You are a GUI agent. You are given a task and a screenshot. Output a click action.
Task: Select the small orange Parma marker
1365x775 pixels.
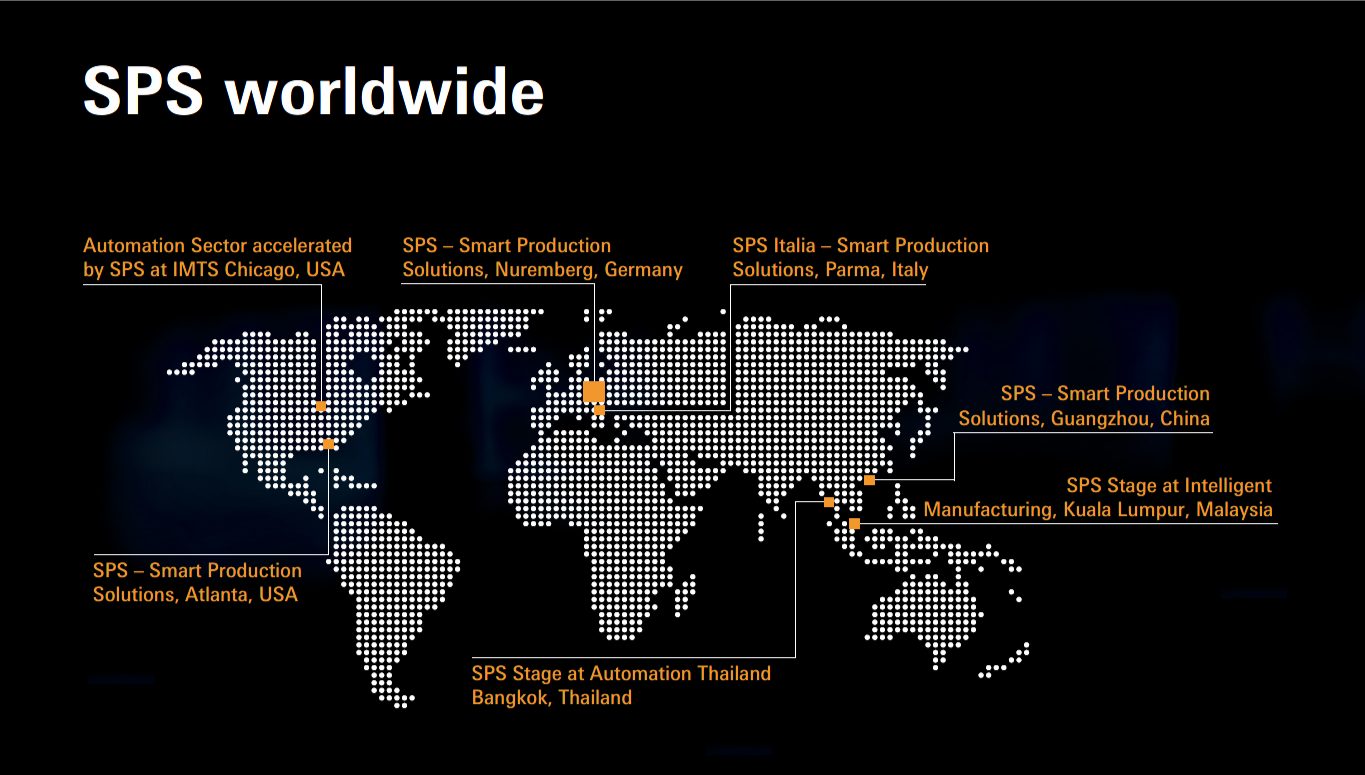tap(599, 410)
